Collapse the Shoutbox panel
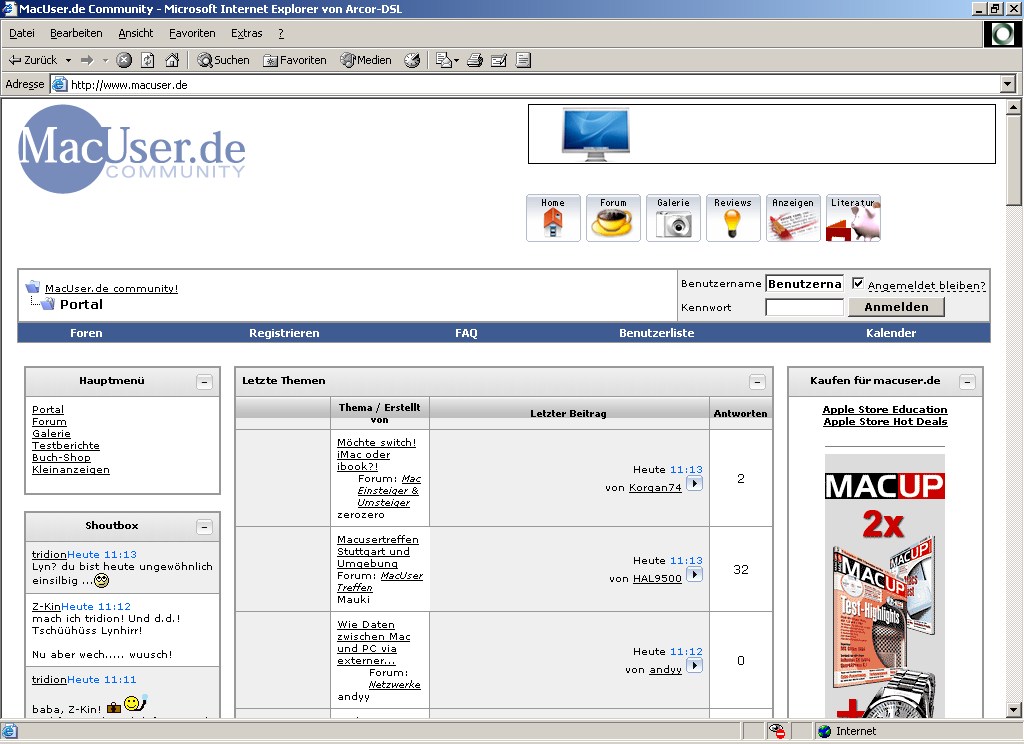 (x=204, y=527)
